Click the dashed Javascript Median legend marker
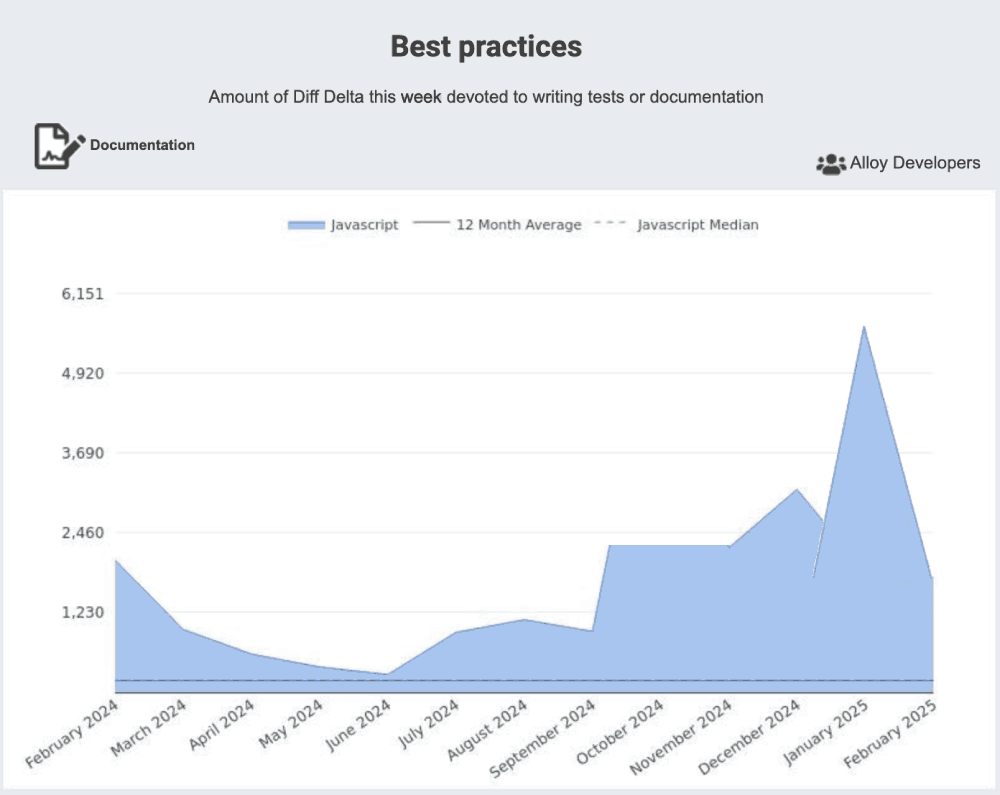1000x795 pixels. (x=610, y=226)
